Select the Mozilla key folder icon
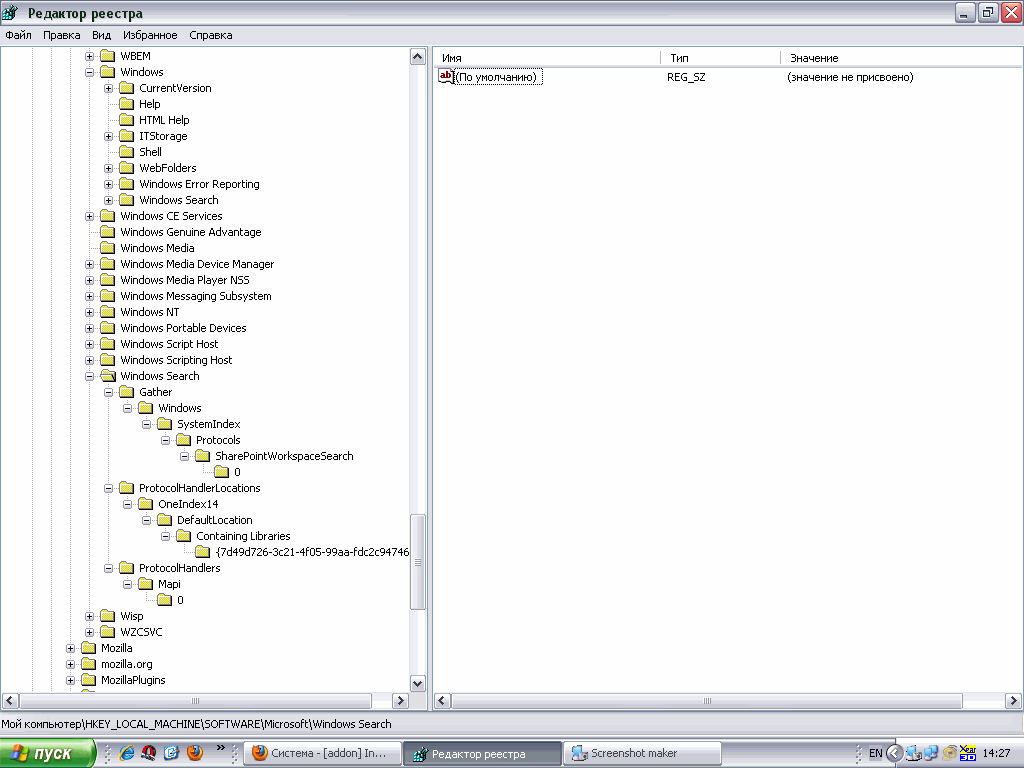Screen dimensions: 1024x768 point(89,648)
